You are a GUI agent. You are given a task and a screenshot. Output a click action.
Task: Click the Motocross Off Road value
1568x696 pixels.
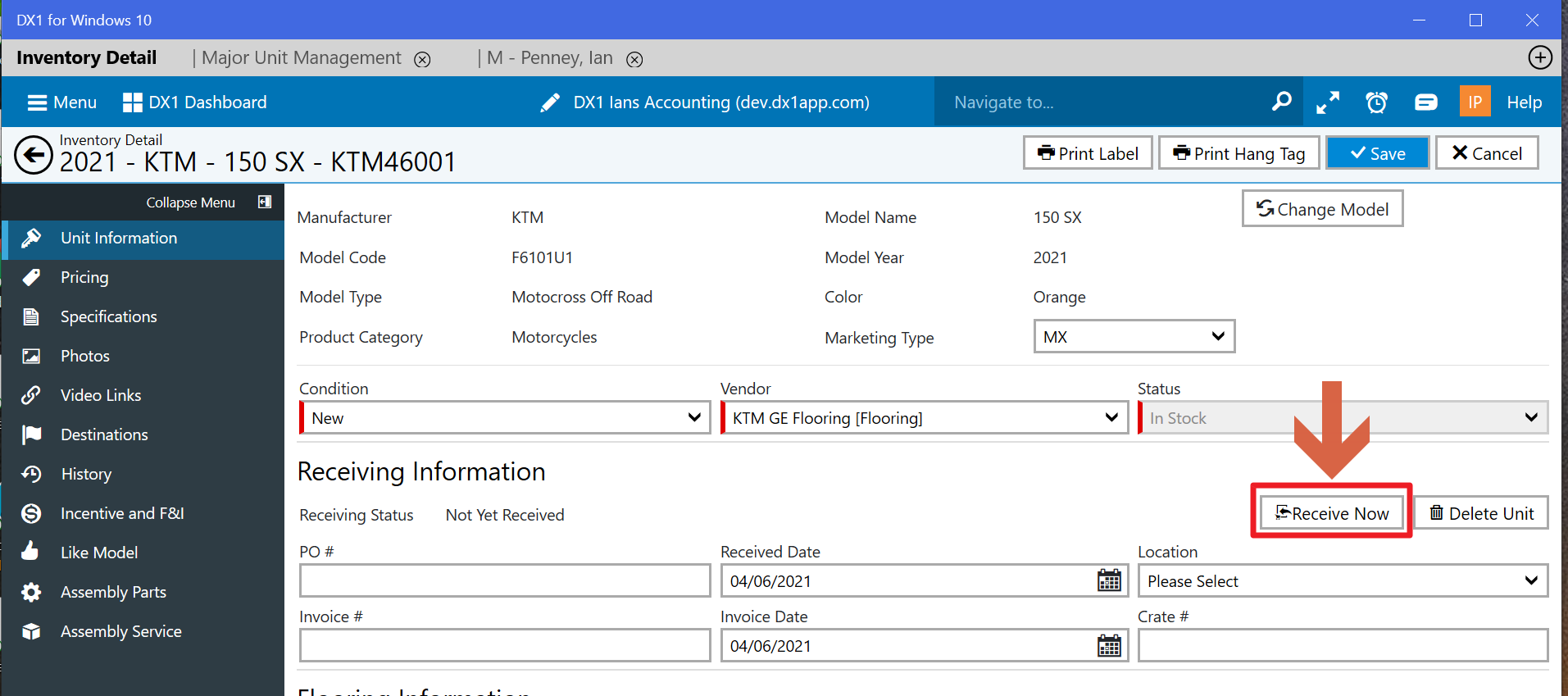(x=582, y=297)
